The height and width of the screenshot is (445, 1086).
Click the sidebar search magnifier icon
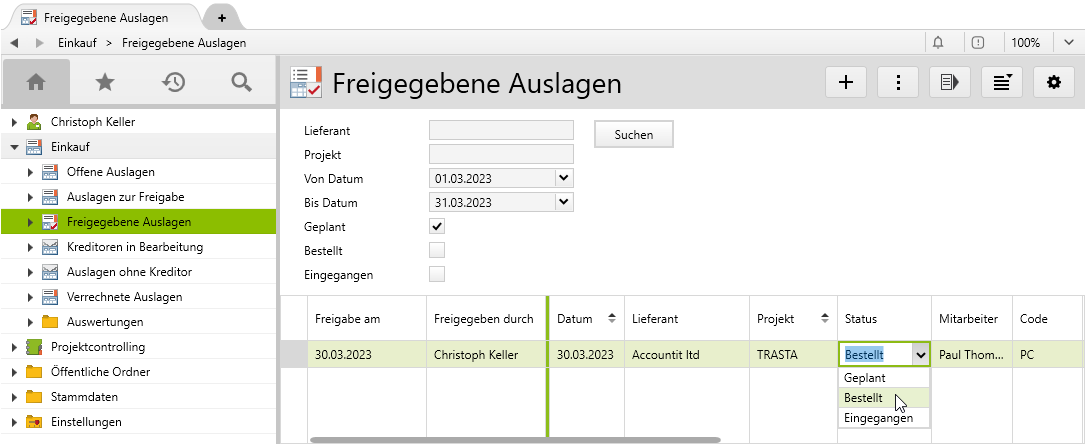[241, 83]
